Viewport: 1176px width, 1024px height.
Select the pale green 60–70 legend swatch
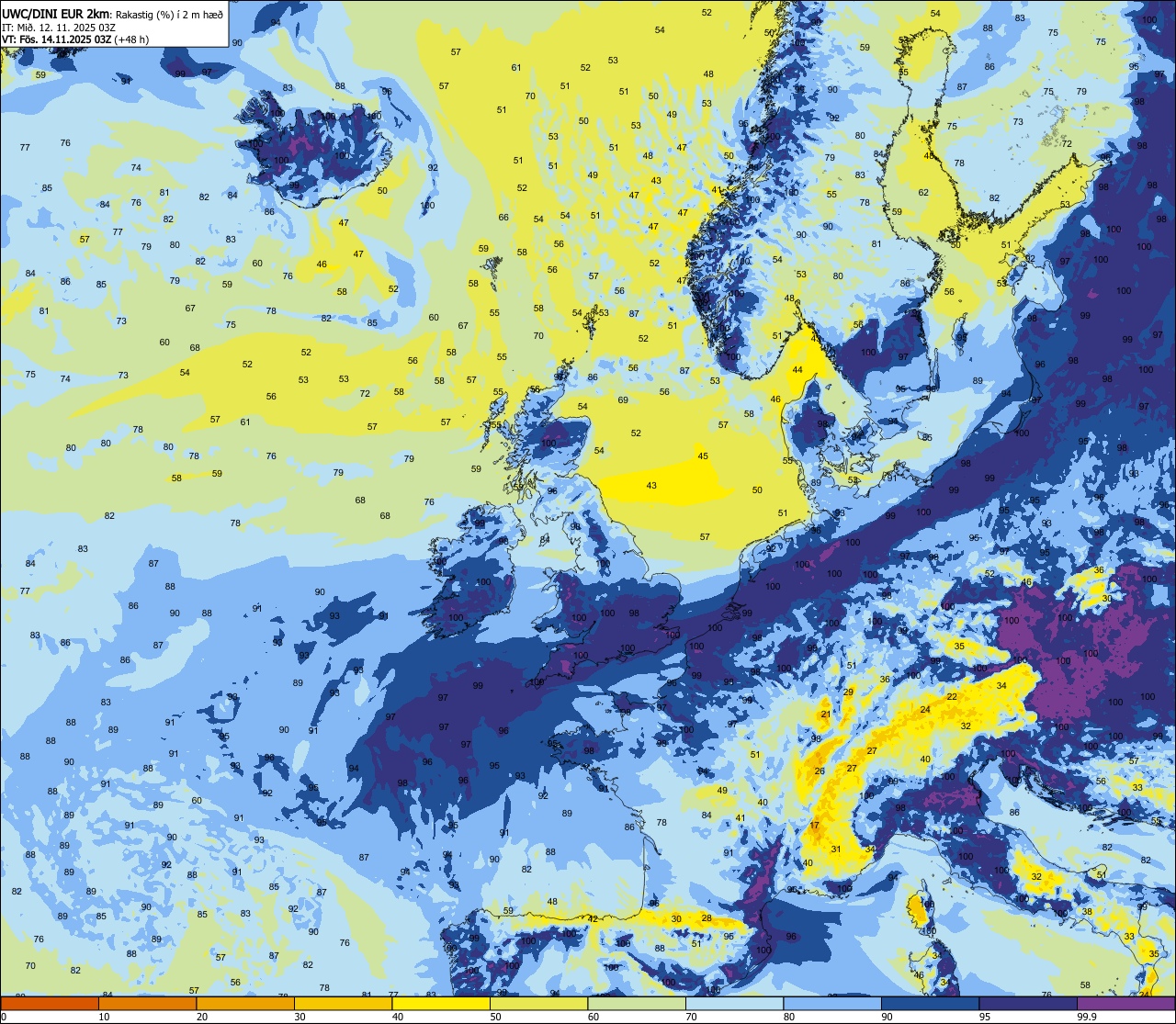[636, 1004]
